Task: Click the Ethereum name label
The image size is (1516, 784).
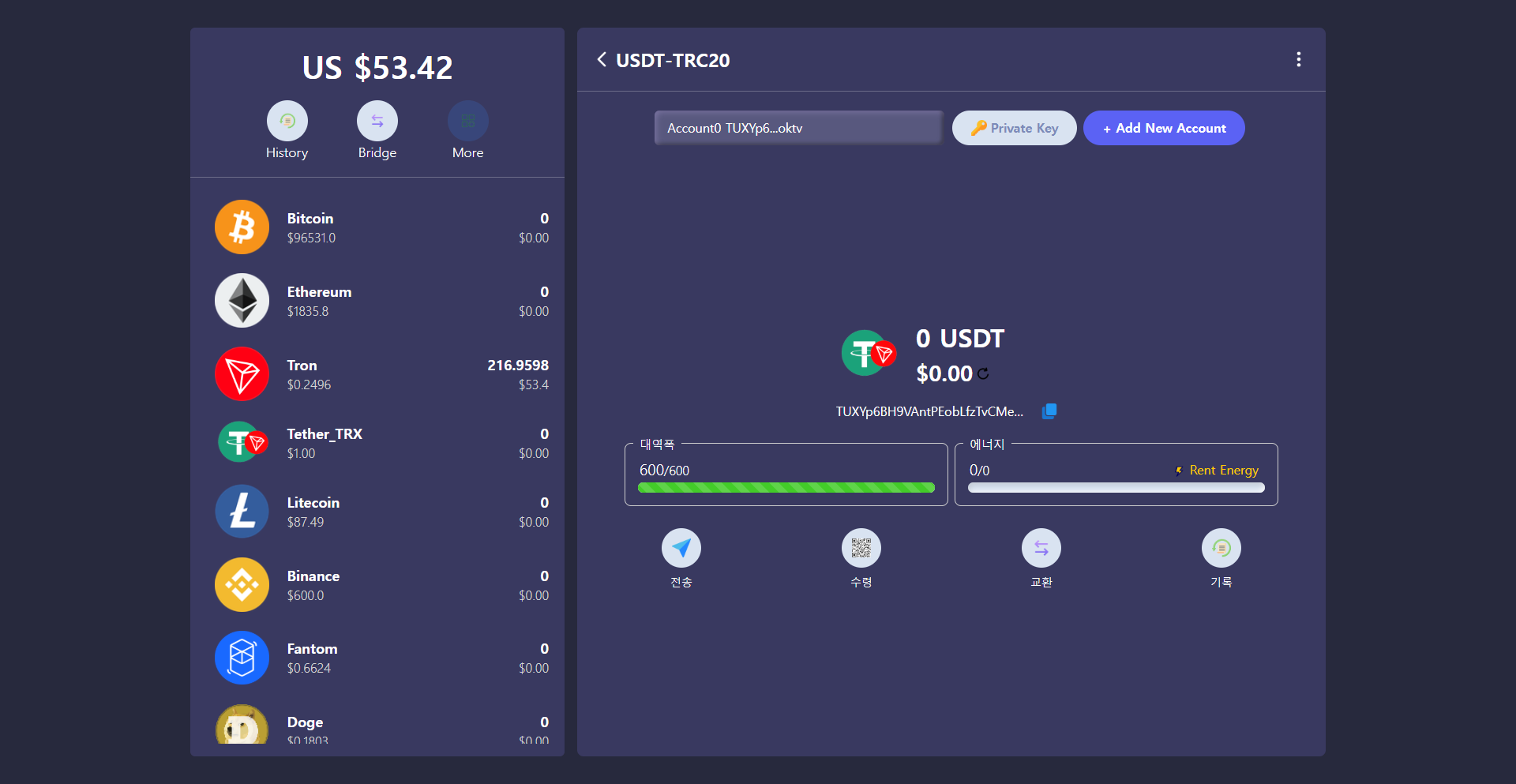Action: [x=319, y=292]
